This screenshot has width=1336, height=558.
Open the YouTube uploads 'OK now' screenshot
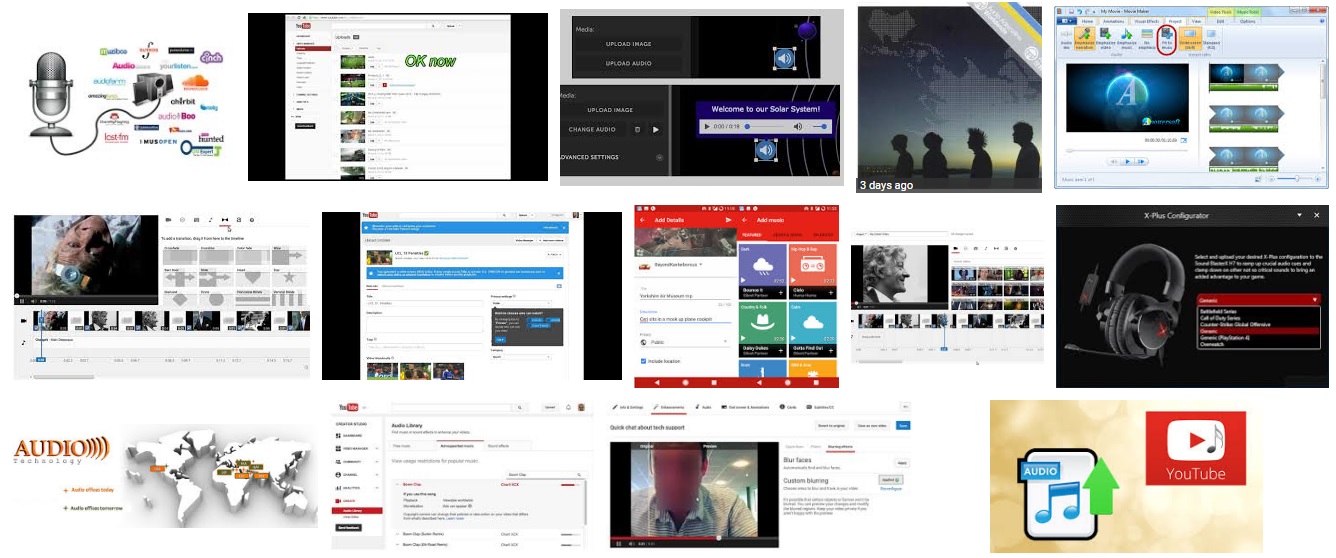(x=398, y=96)
